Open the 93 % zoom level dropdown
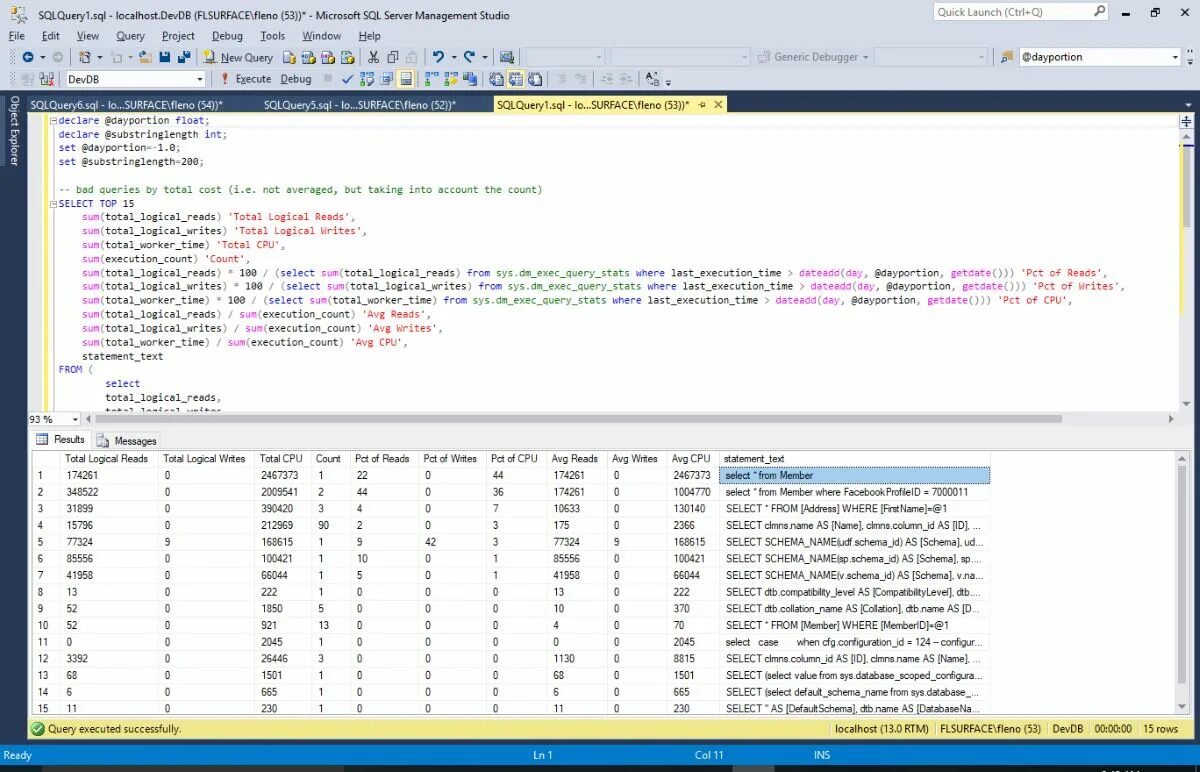This screenshot has width=1200, height=772. tap(74, 419)
